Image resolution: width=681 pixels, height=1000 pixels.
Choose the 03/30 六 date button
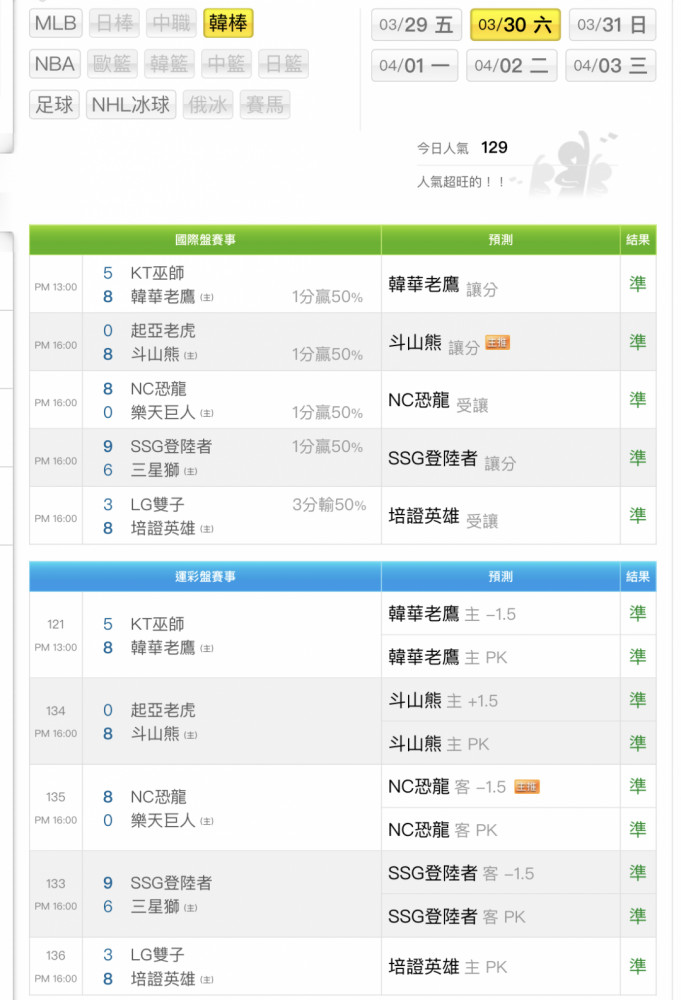pyautogui.click(x=515, y=25)
